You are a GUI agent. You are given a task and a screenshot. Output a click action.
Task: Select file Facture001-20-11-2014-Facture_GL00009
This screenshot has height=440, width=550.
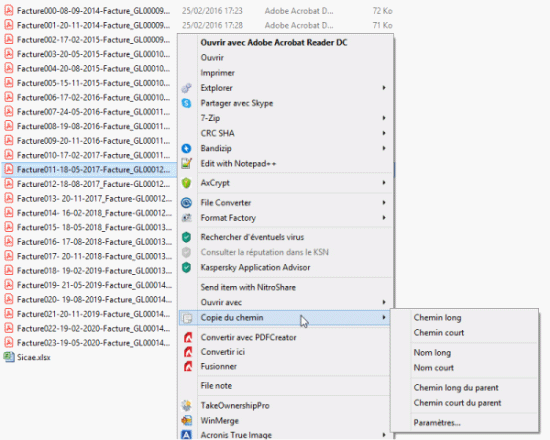(x=93, y=25)
